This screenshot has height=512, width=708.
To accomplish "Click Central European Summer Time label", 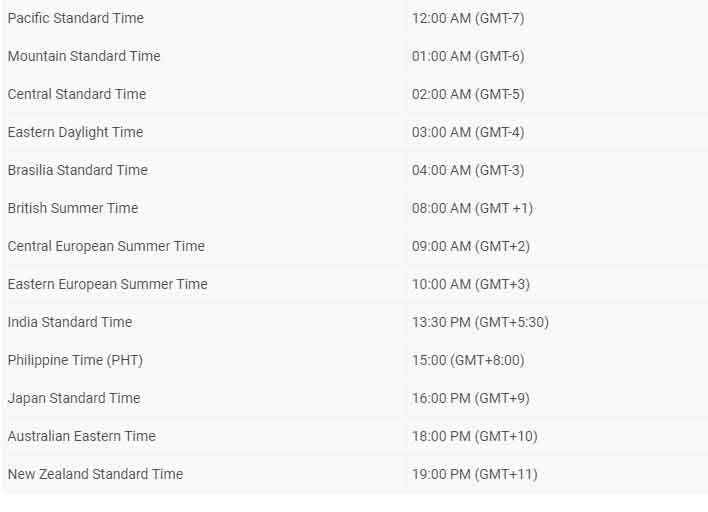I will pos(106,246).
